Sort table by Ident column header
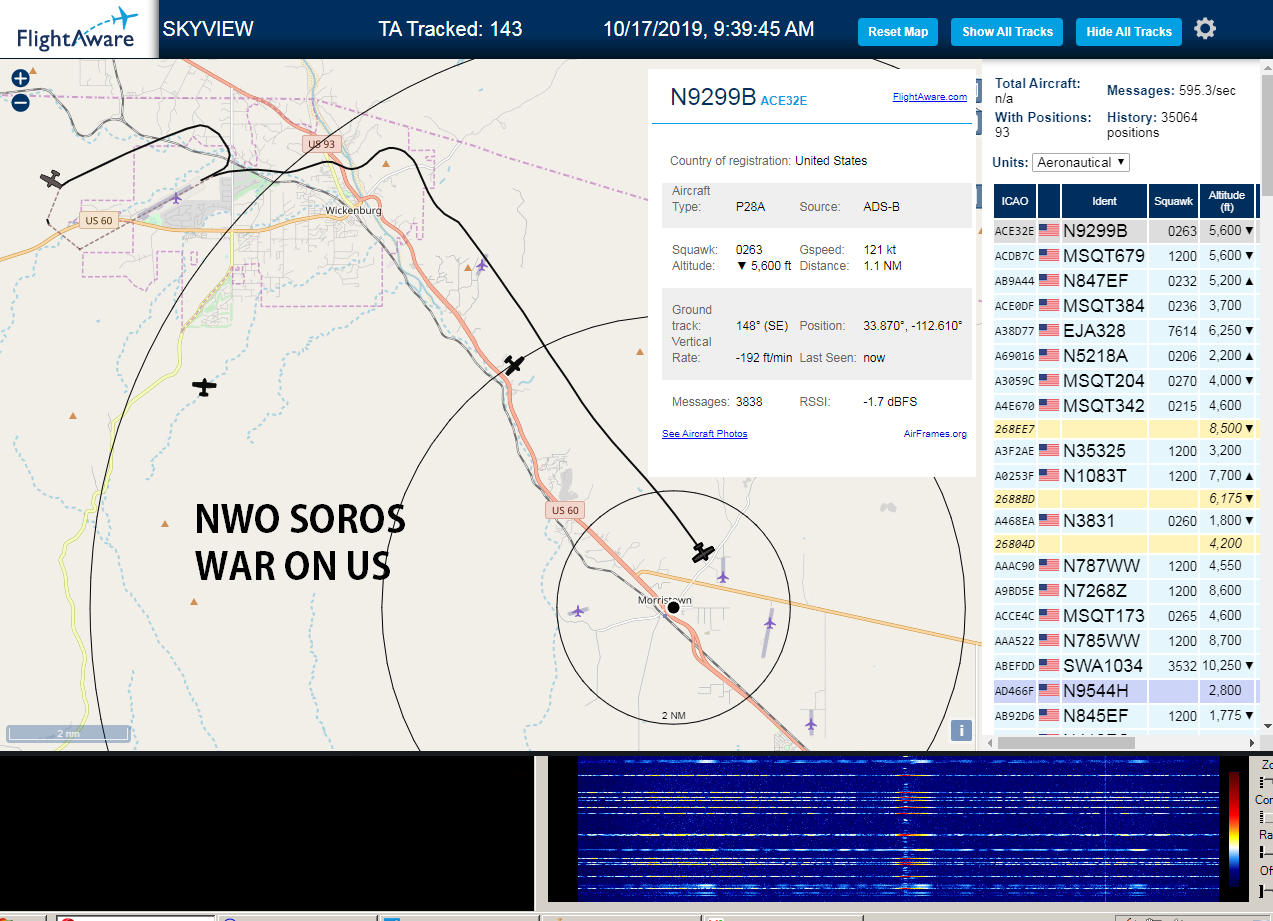The image size is (1273, 921). tap(1104, 201)
